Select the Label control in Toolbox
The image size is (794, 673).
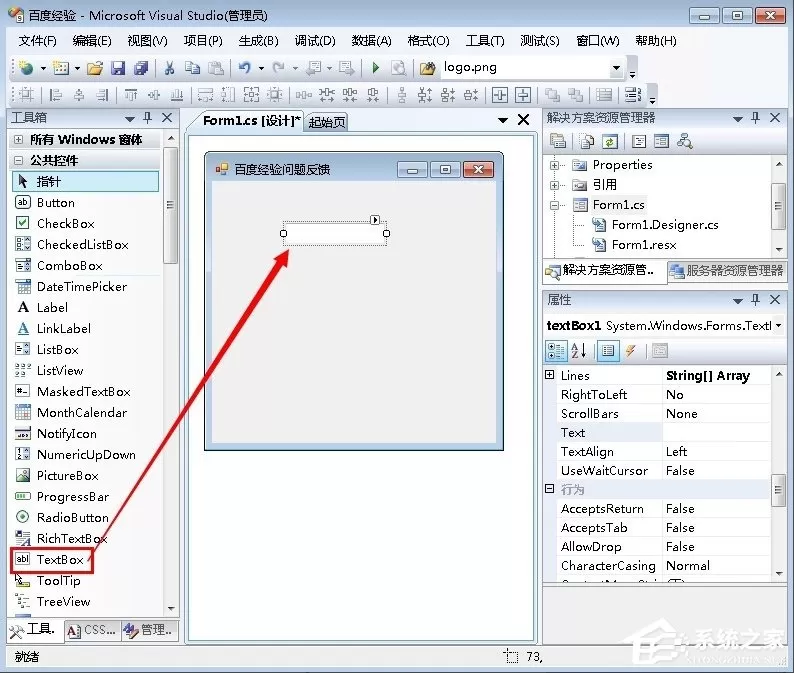85,307
